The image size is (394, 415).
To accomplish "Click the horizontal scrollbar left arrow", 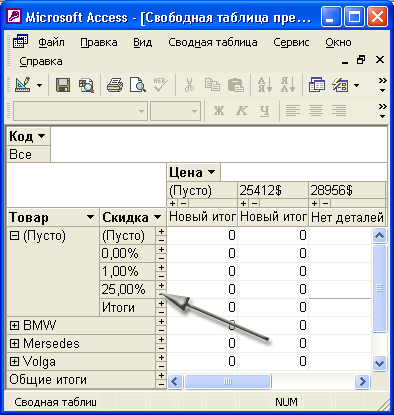I will pos(175,381).
